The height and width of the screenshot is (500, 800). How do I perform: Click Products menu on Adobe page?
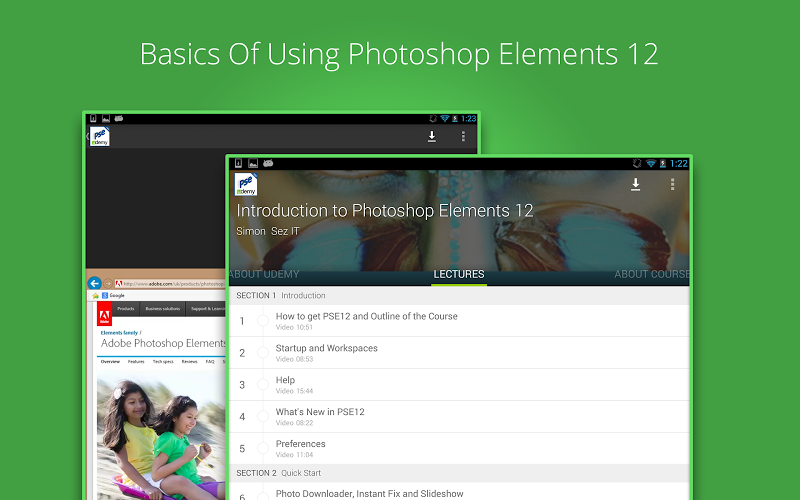pyautogui.click(x=126, y=309)
